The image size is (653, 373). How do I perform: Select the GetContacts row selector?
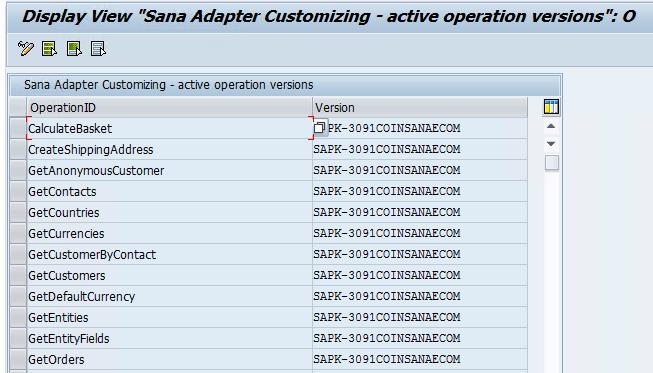pos(18,191)
